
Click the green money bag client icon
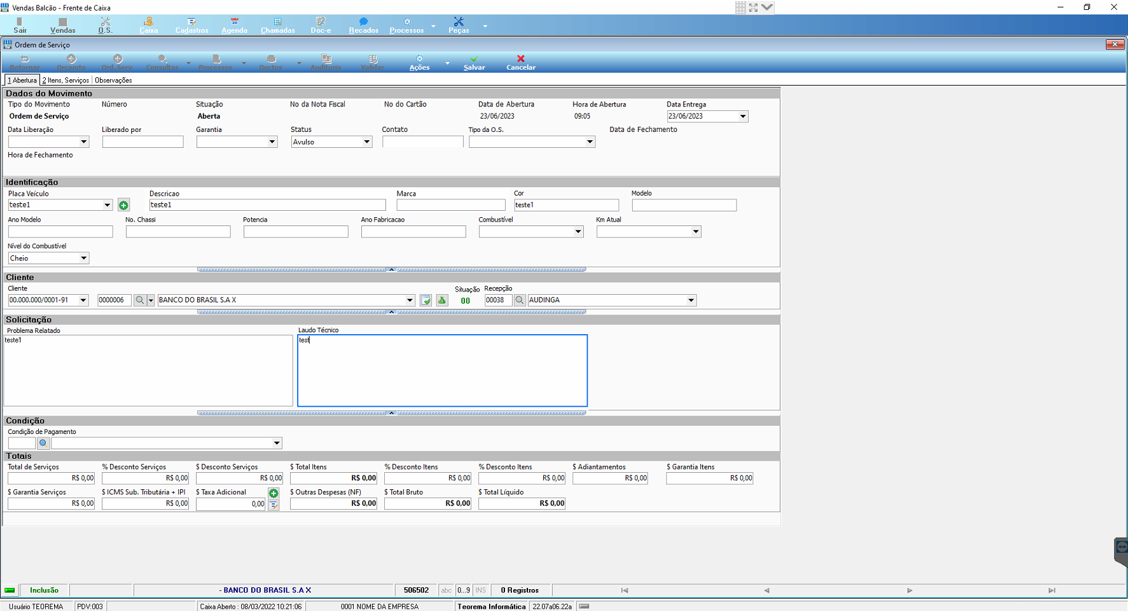[x=442, y=300]
